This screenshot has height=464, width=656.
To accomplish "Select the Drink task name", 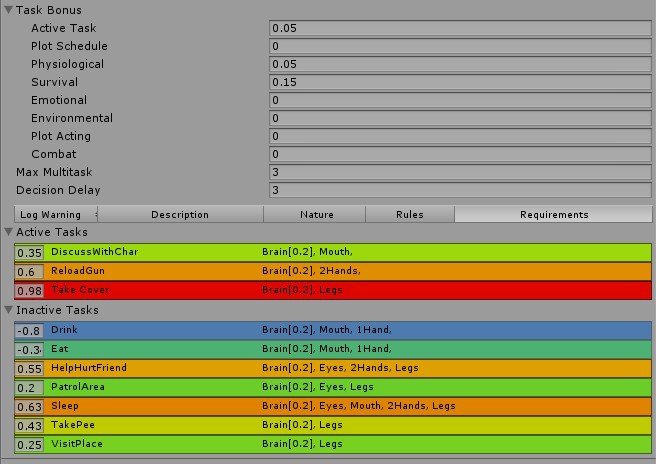I will point(64,330).
